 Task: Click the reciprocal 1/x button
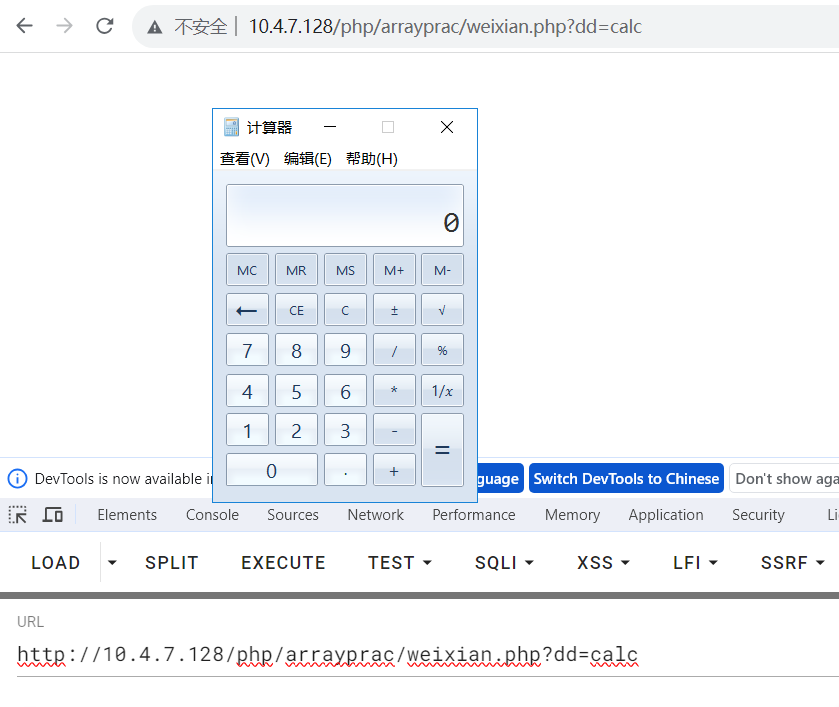pos(443,391)
